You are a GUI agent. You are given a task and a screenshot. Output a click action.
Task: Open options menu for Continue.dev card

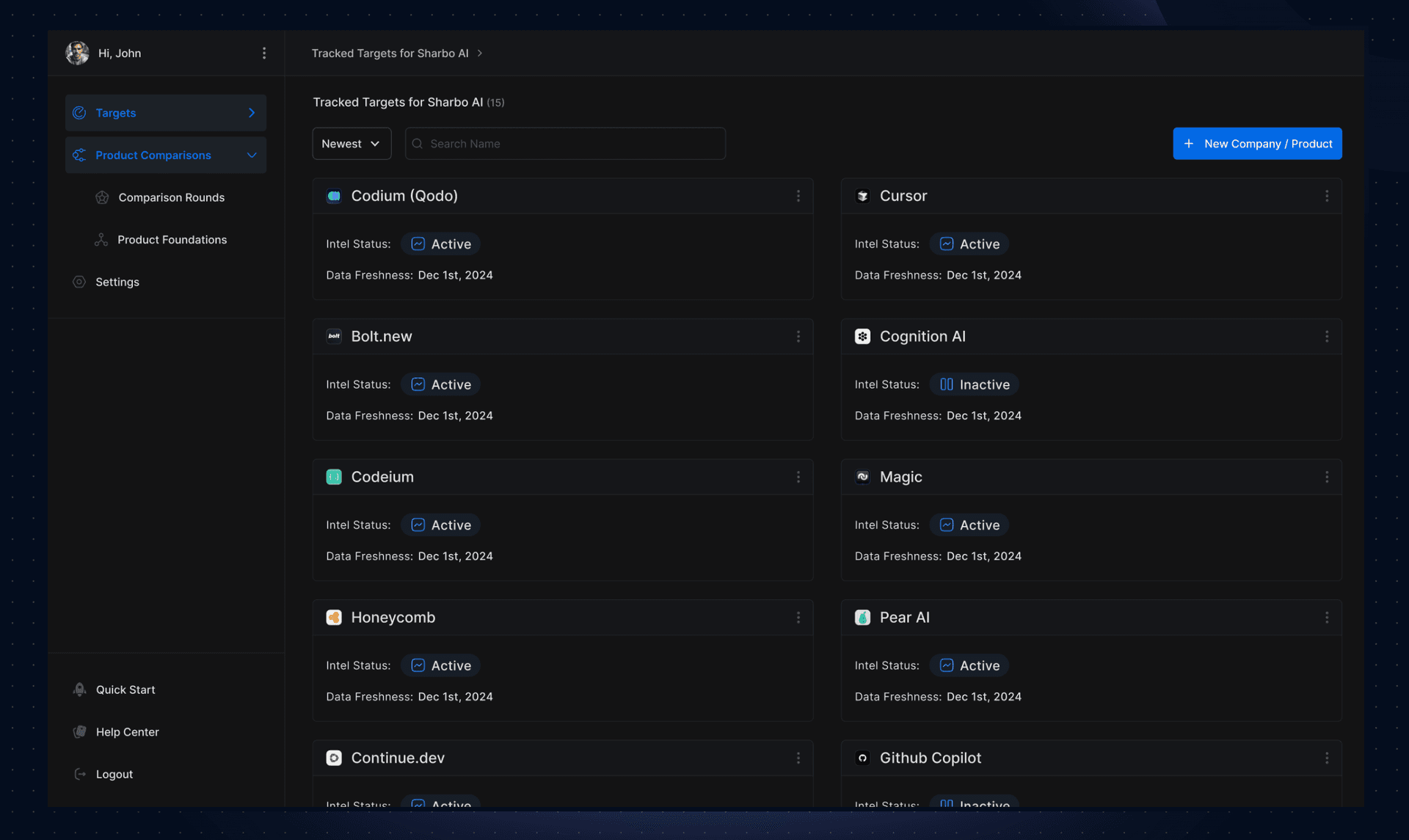(x=798, y=758)
